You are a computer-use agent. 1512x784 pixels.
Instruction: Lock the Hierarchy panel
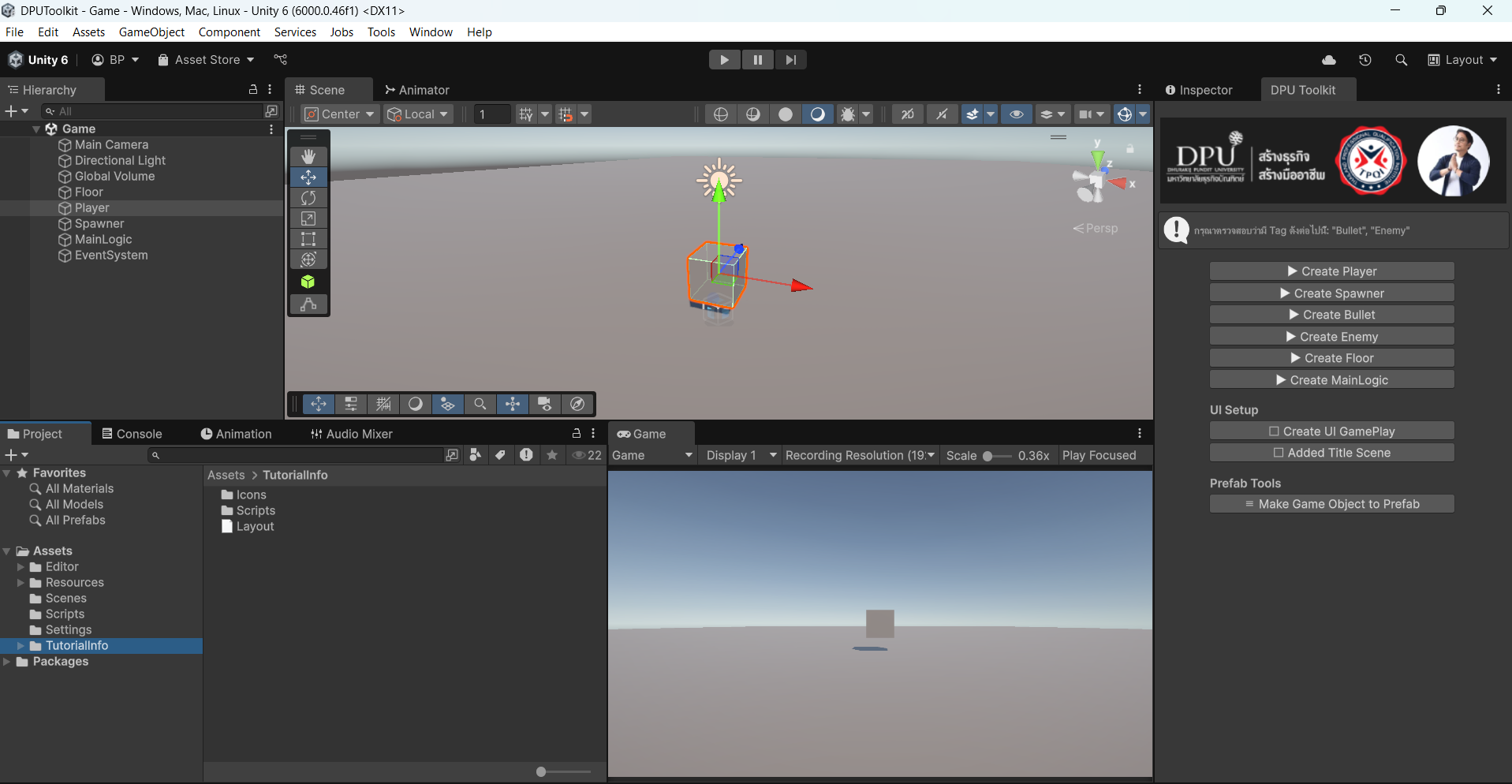pyautogui.click(x=253, y=90)
